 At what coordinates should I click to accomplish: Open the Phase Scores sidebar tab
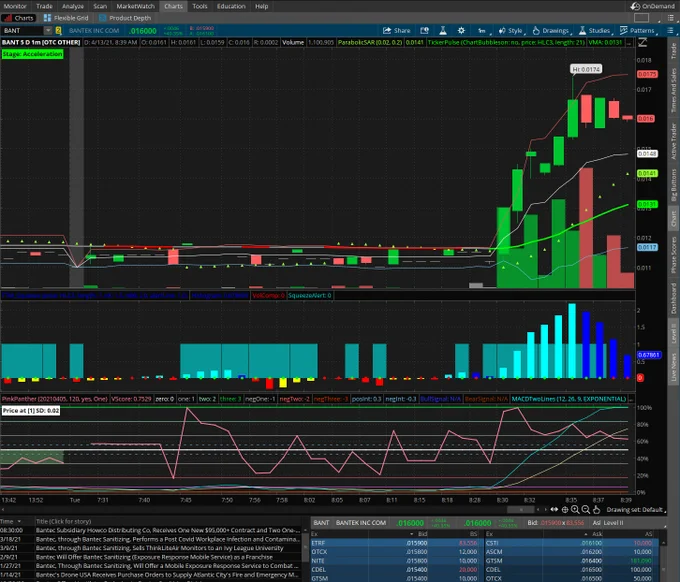click(x=673, y=255)
